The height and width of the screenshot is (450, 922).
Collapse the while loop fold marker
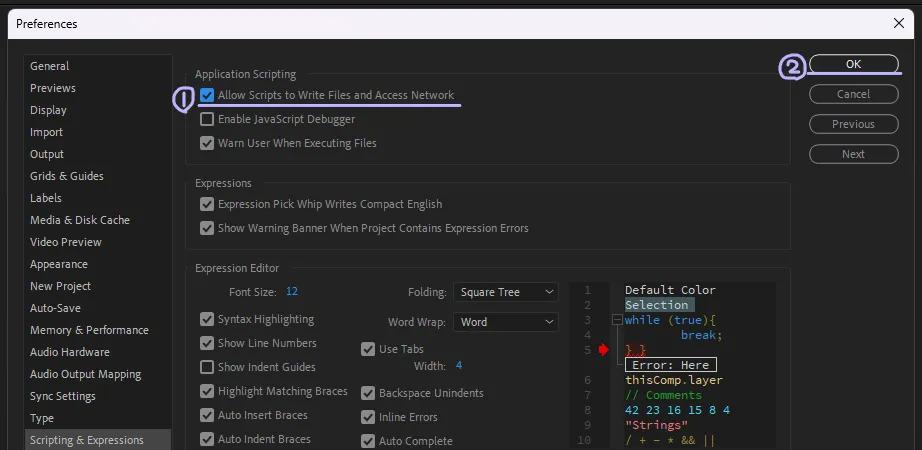coord(617,320)
